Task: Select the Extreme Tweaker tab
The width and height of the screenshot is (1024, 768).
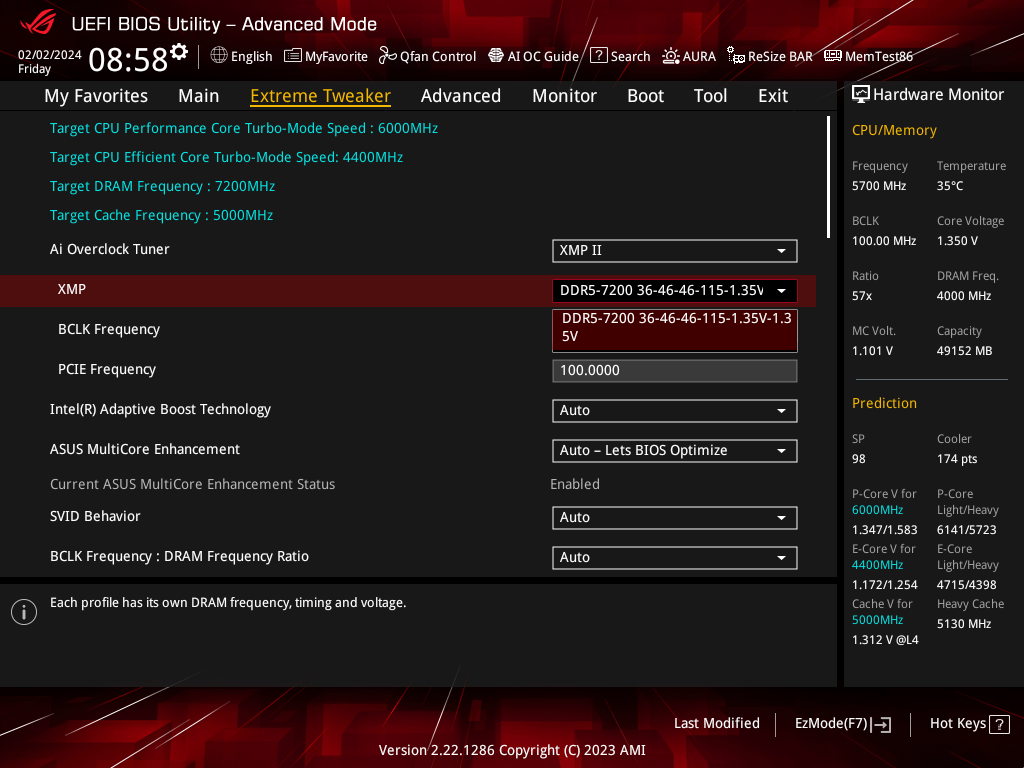Action: tap(320, 96)
